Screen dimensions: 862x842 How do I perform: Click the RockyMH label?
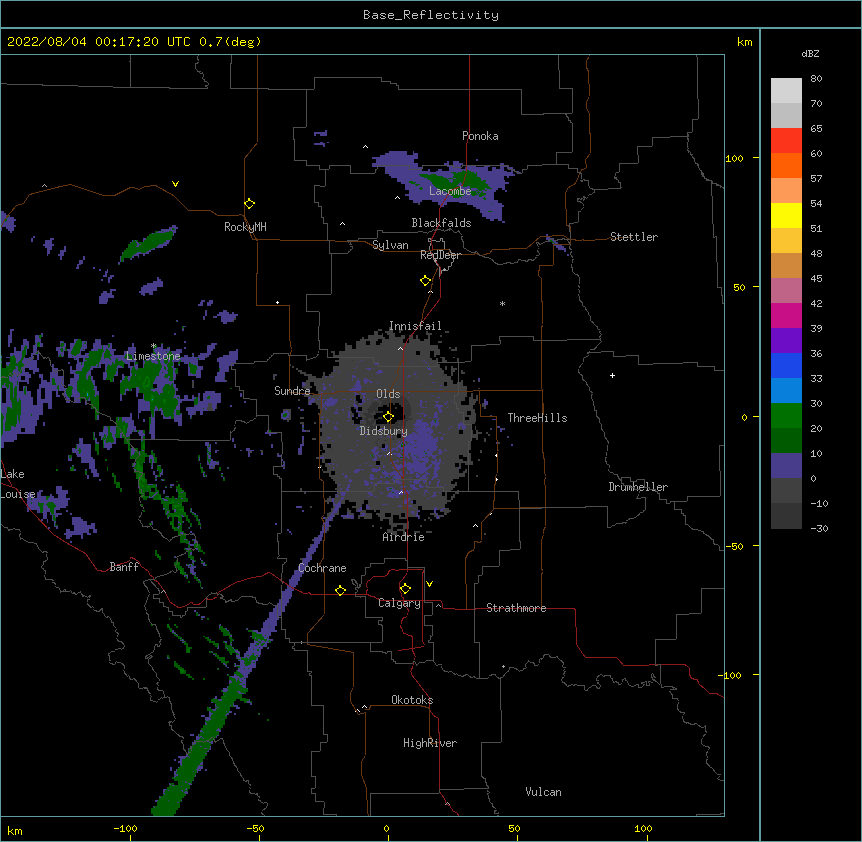245,227
